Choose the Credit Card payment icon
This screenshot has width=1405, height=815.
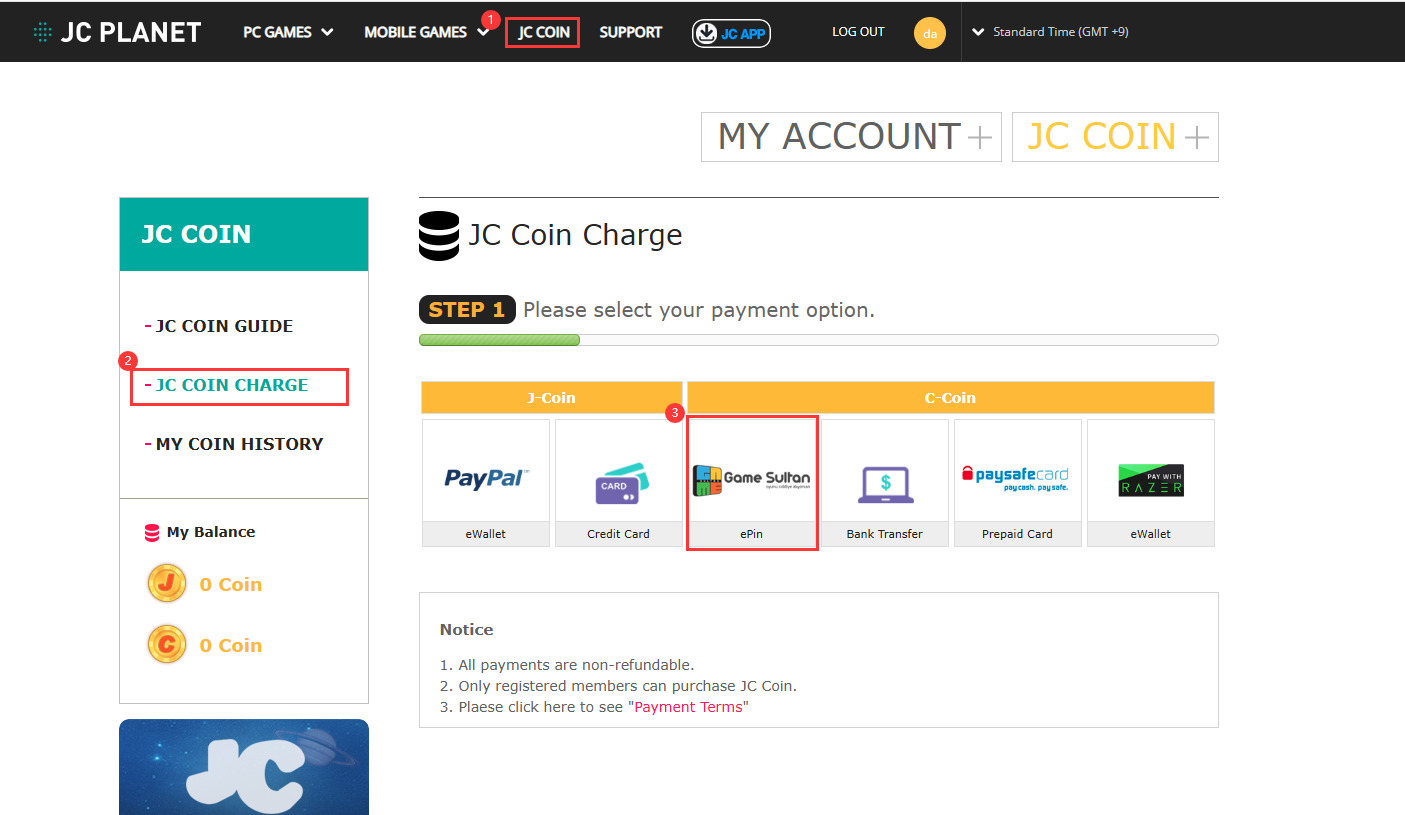point(619,481)
